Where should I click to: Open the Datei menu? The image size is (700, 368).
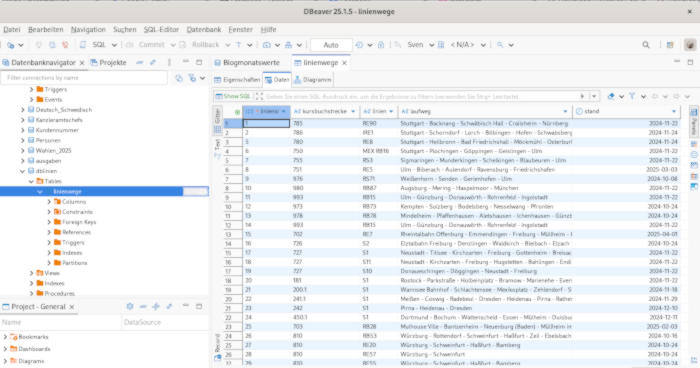coord(12,29)
